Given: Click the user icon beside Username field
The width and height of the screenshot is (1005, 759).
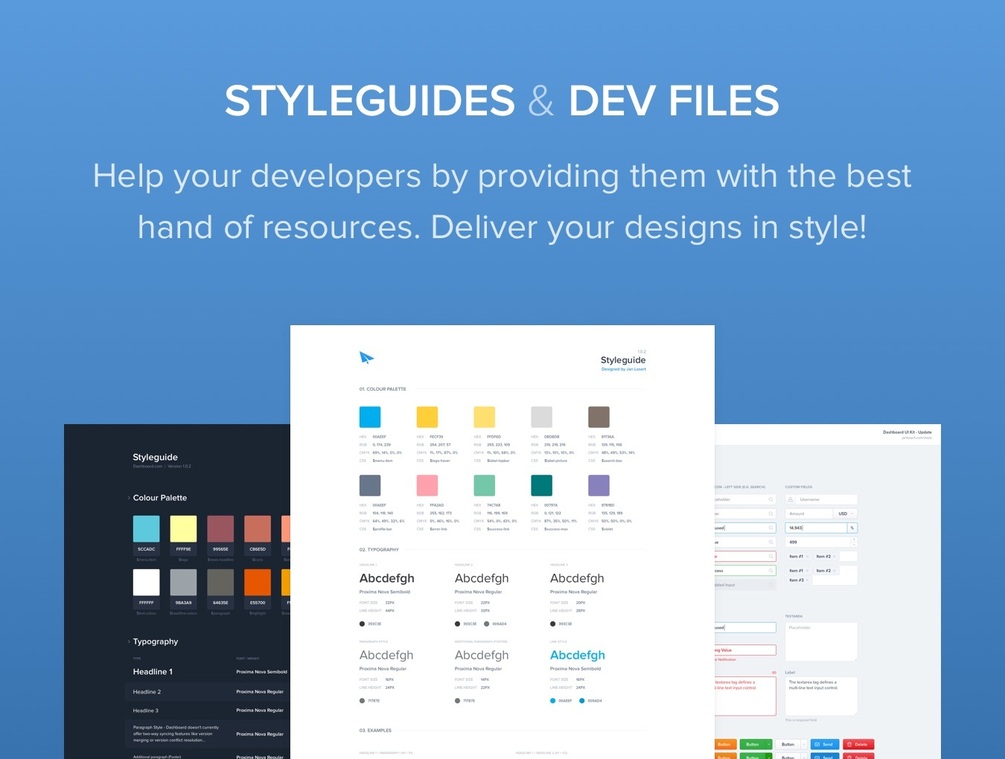Looking at the screenshot, I should [790, 499].
